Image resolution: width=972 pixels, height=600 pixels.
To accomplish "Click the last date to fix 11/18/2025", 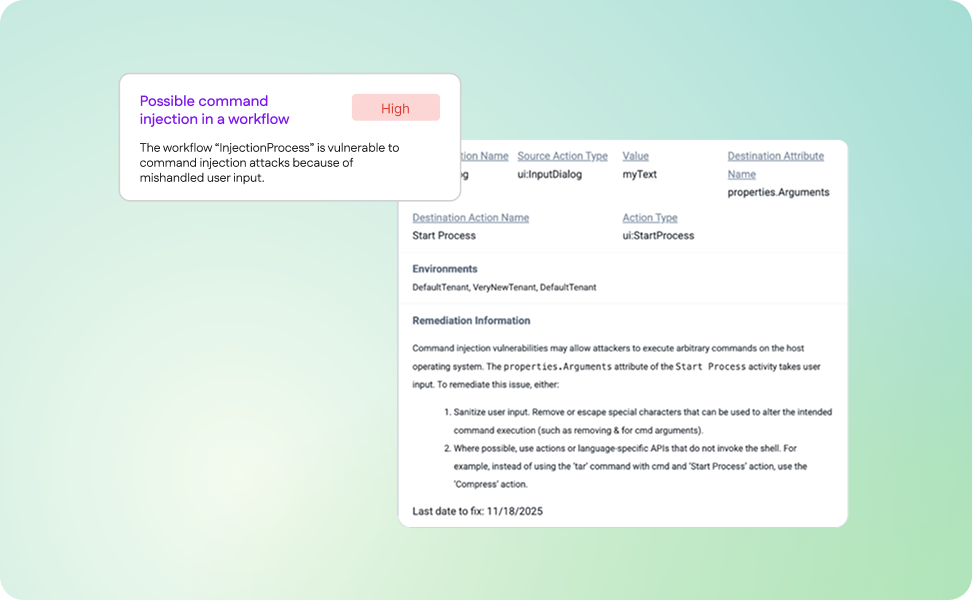I will click(x=477, y=510).
